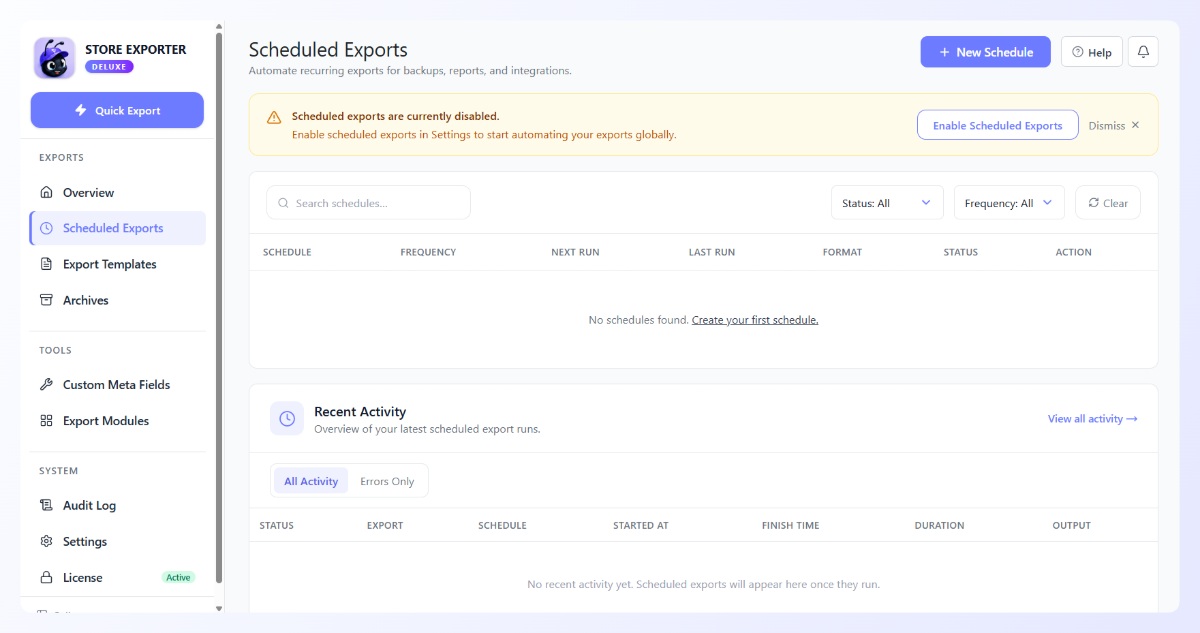Open the Frequency: All dropdown
The width and height of the screenshot is (1200, 633).
[x=1009, y=203]
